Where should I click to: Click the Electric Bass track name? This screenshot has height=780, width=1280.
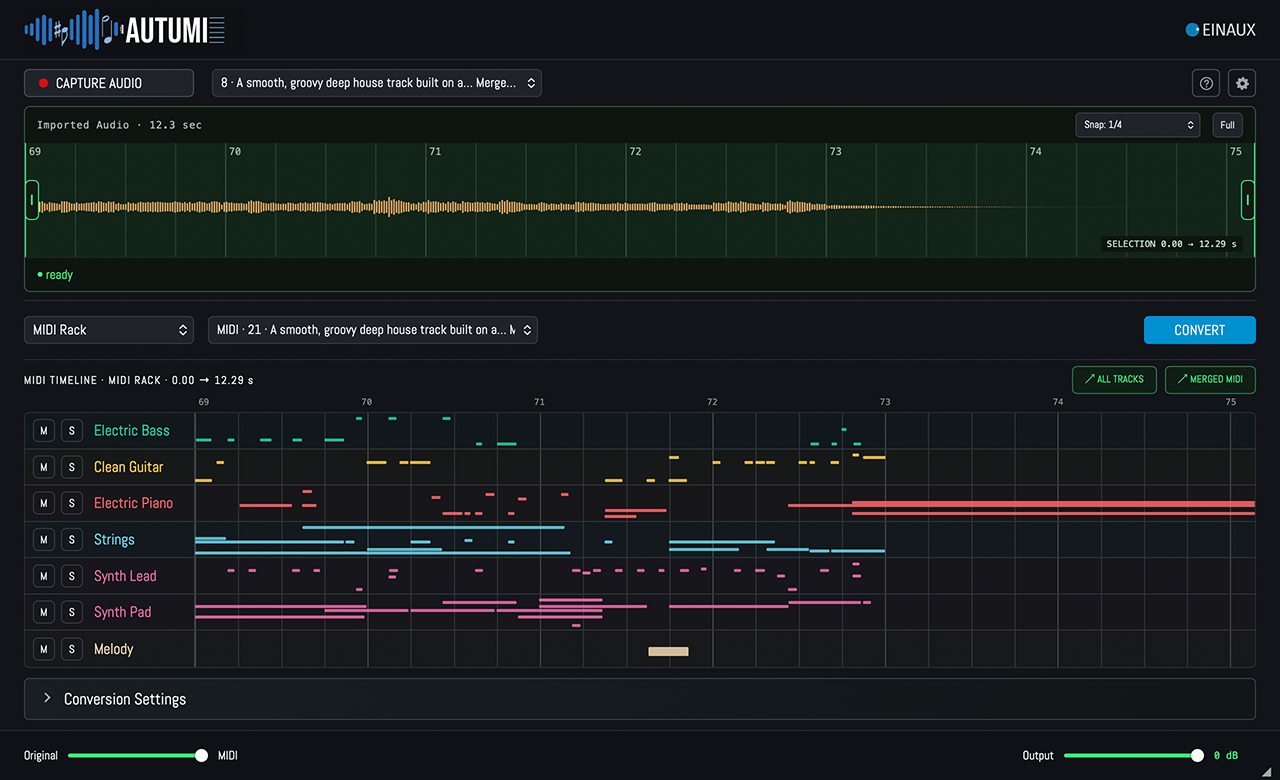[132, 430]
